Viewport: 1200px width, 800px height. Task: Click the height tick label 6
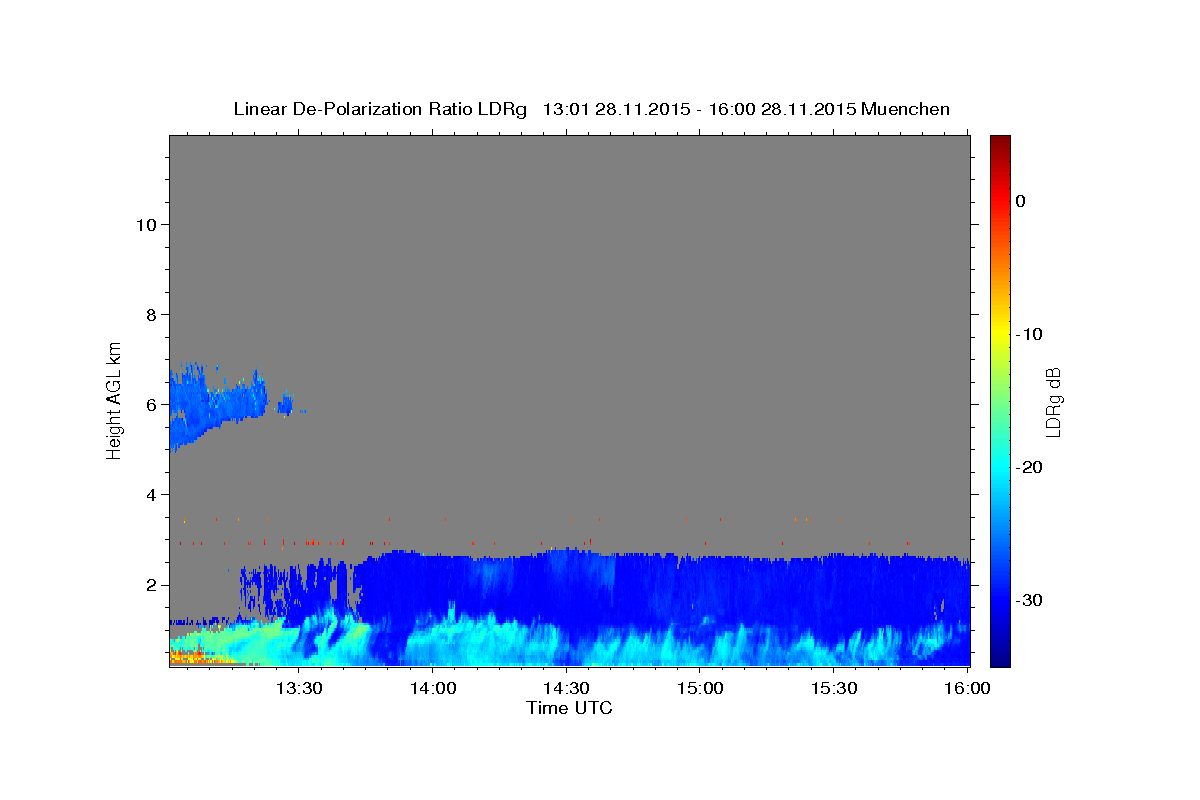tap(151, 404)
